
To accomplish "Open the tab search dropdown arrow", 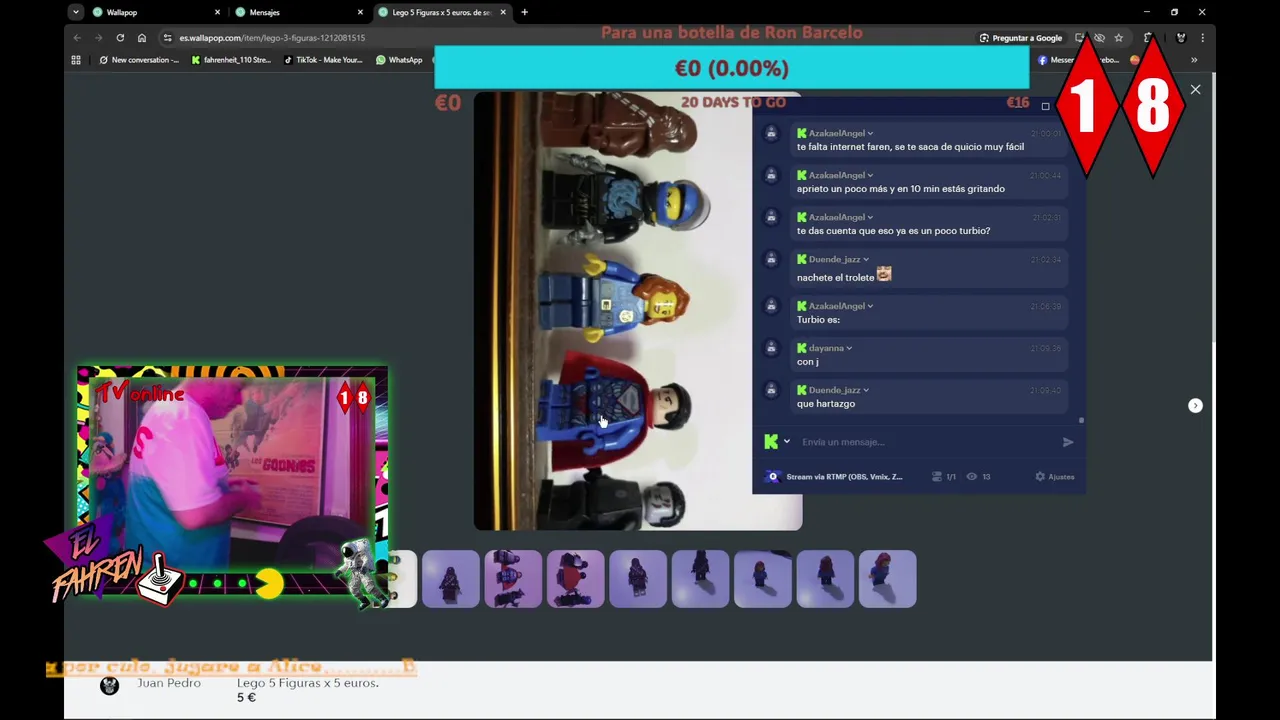I will (75, 12).
